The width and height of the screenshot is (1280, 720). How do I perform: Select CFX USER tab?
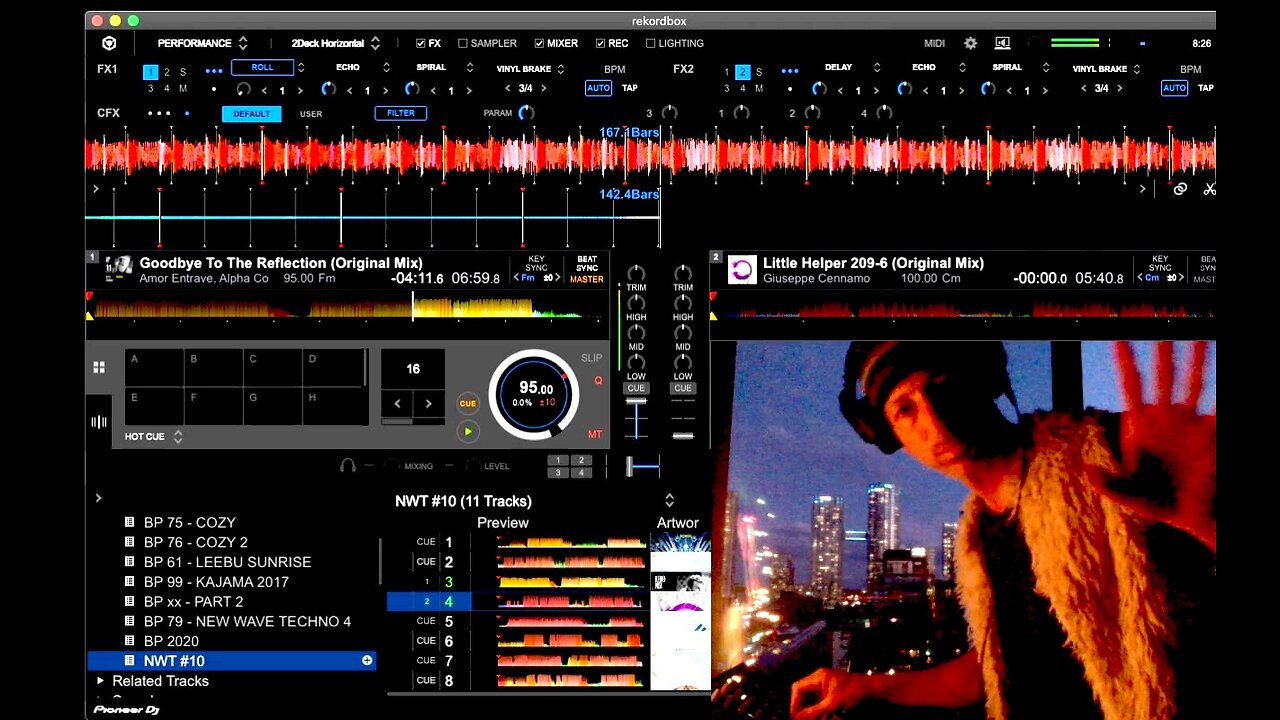[311, 114]
